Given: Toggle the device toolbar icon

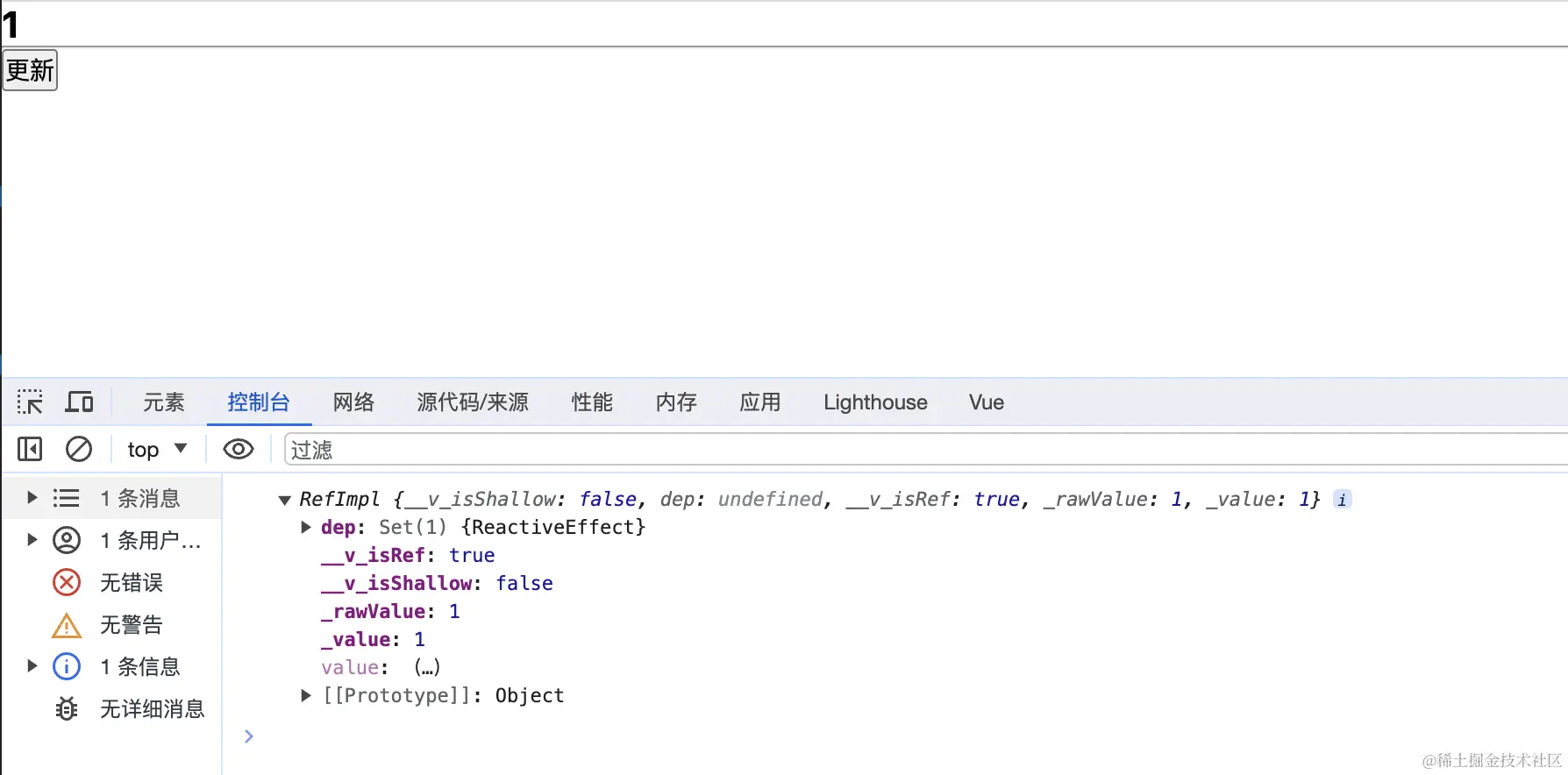Looking at the screenshot, I should click(x=79, y=402).
